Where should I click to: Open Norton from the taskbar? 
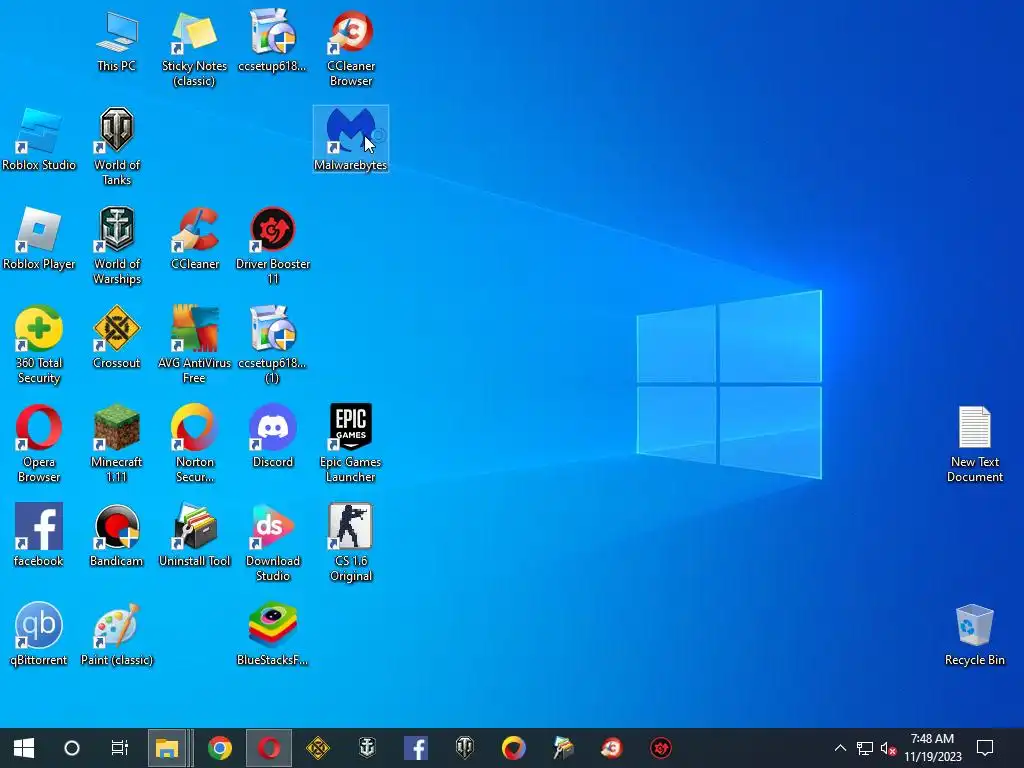(514, 748)
